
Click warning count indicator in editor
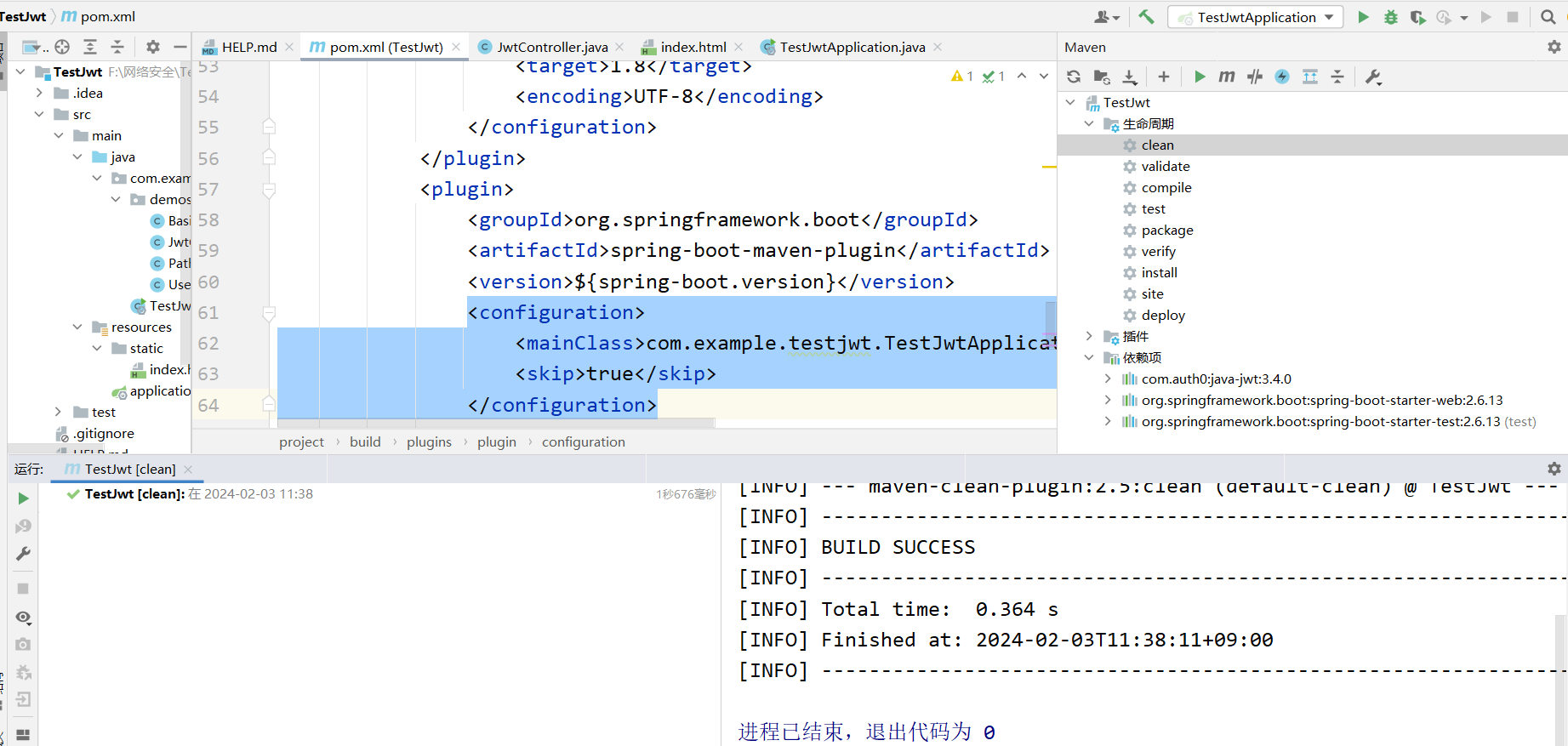click(962, 77)
